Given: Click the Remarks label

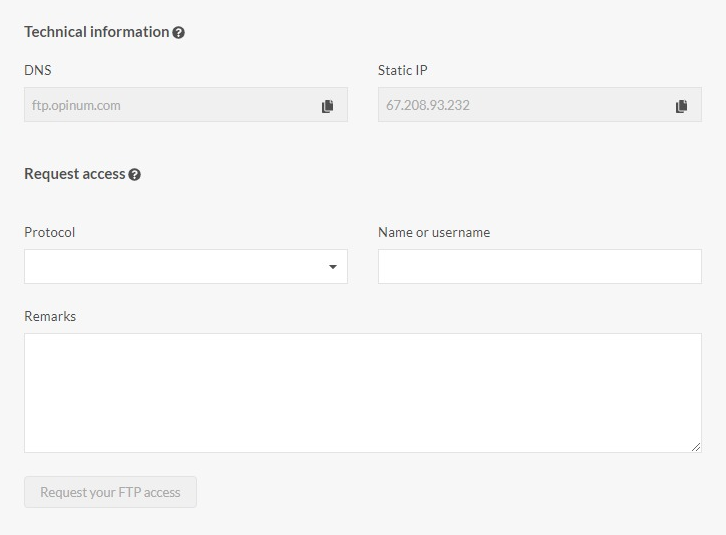Looking at the screenshot, I should (x=50, y=316).
